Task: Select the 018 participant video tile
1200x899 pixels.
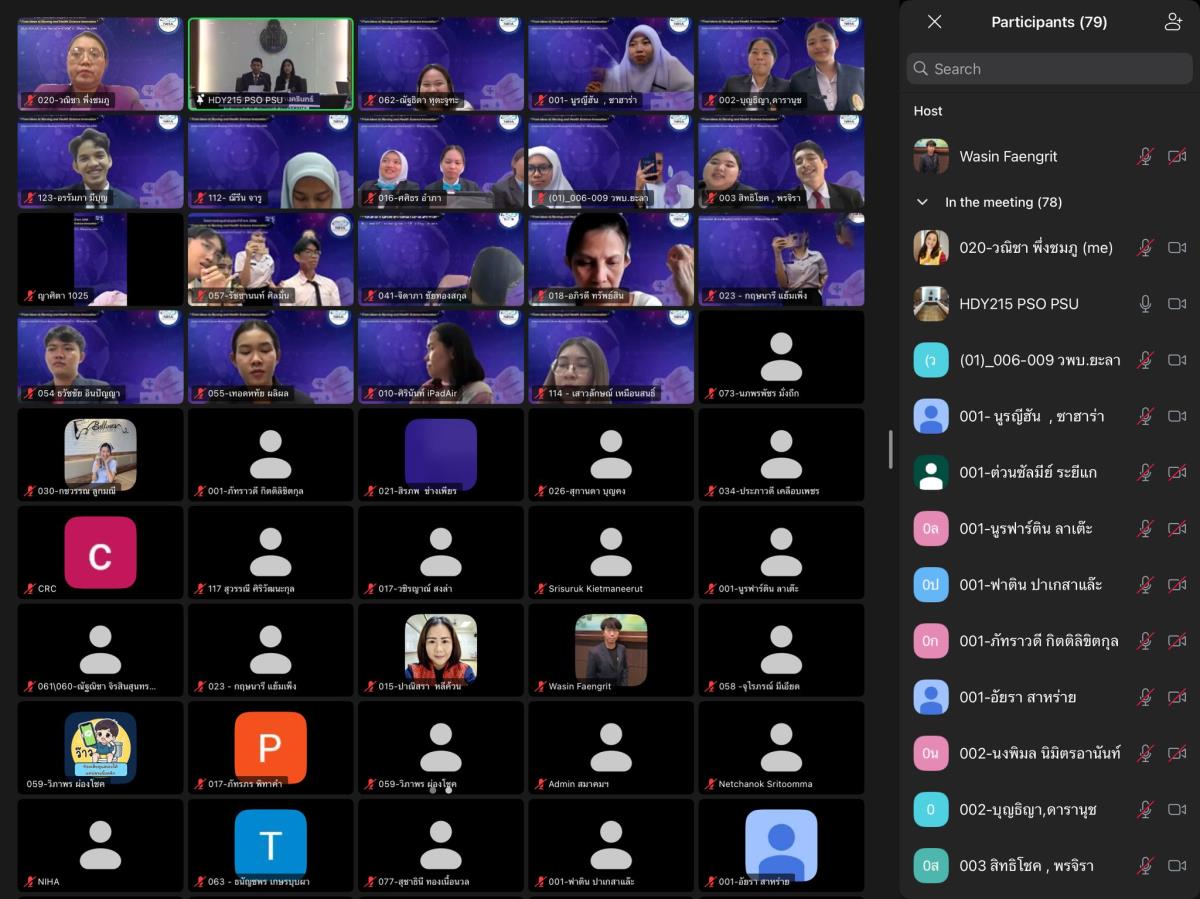Action: [611, 259]
